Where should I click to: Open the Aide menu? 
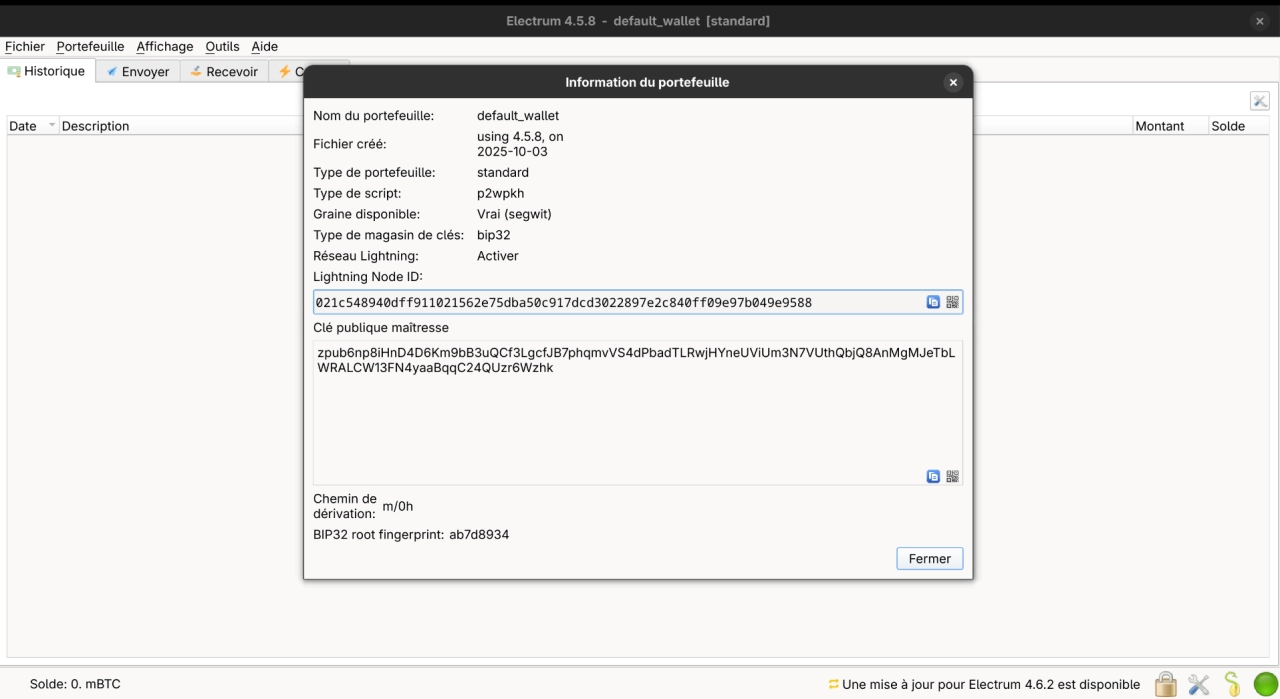point(264,46)
